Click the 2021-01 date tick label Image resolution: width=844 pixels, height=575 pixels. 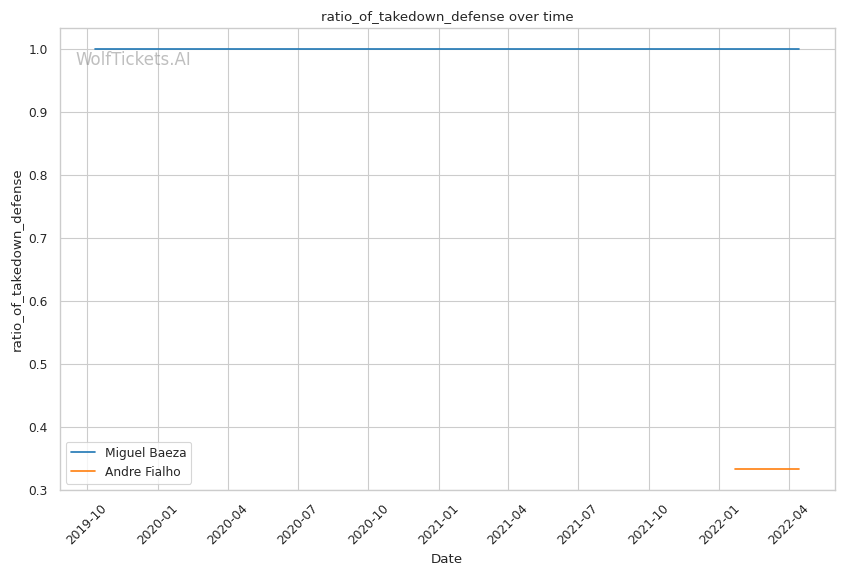point(437,522)
